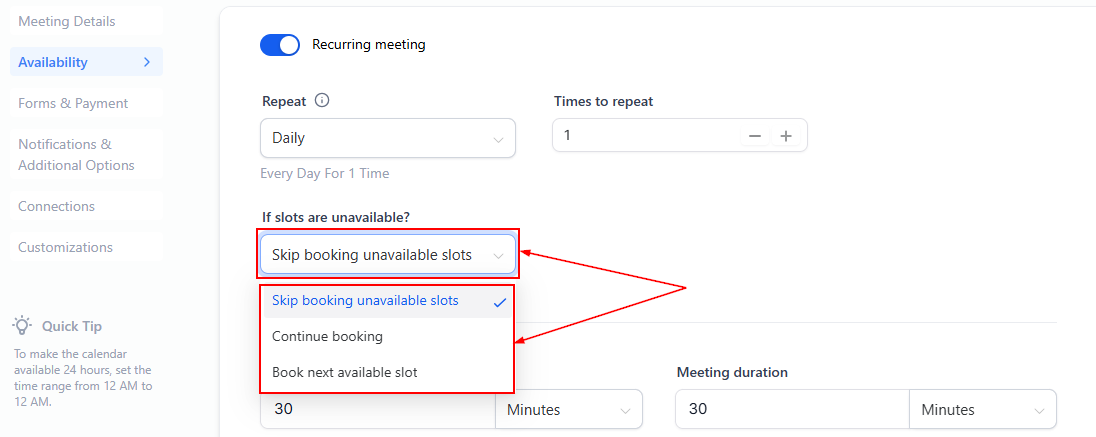Select Skip booking unavailable slots option

[365, 300]
